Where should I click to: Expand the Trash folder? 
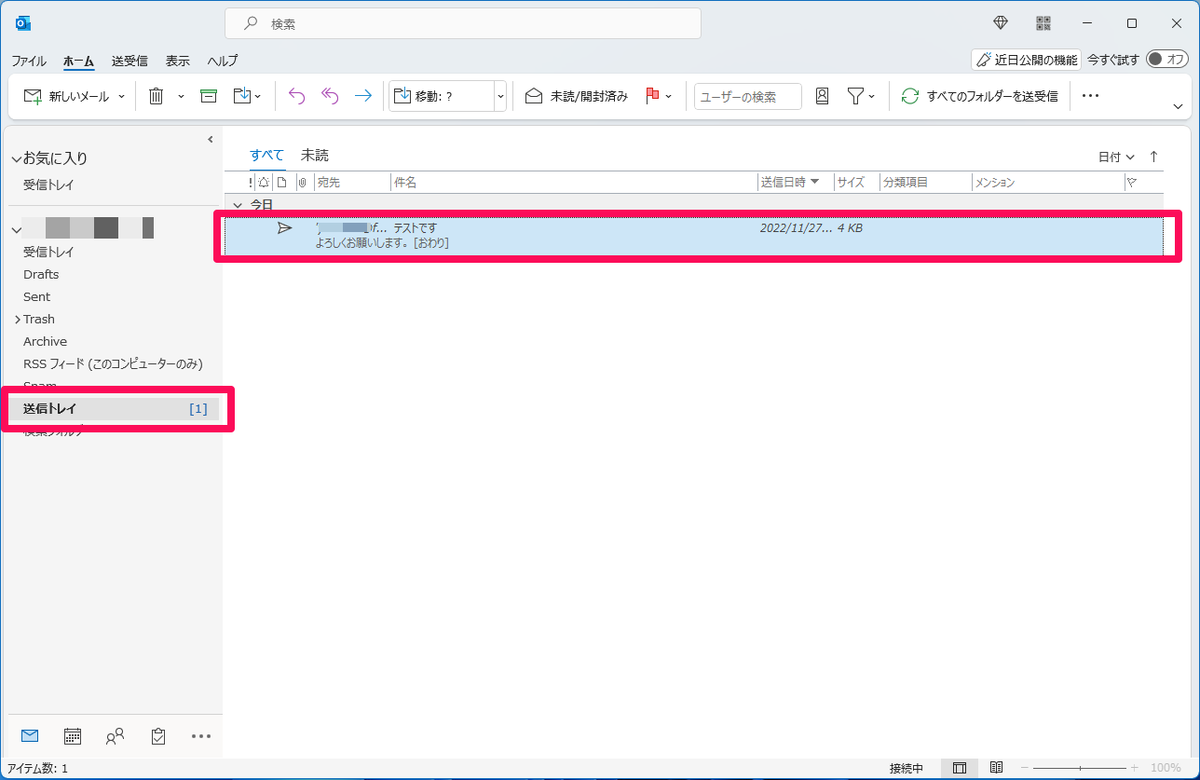click(x=16, y=319)
